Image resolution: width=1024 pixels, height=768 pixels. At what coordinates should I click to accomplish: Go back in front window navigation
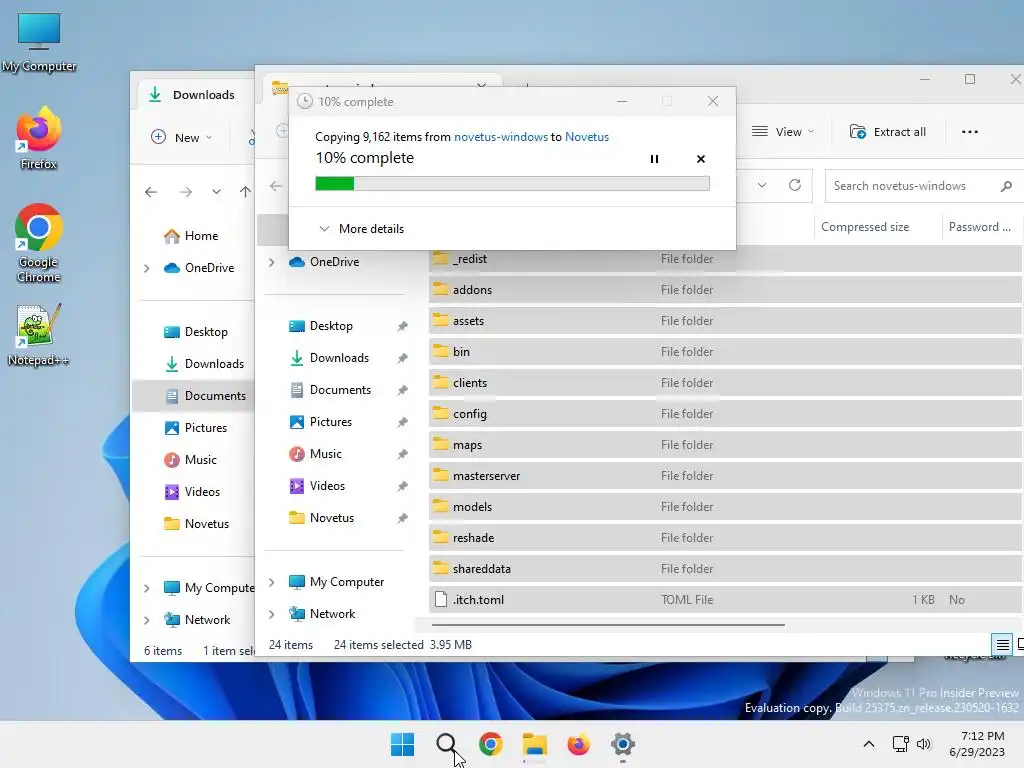(x=276, y=186)
